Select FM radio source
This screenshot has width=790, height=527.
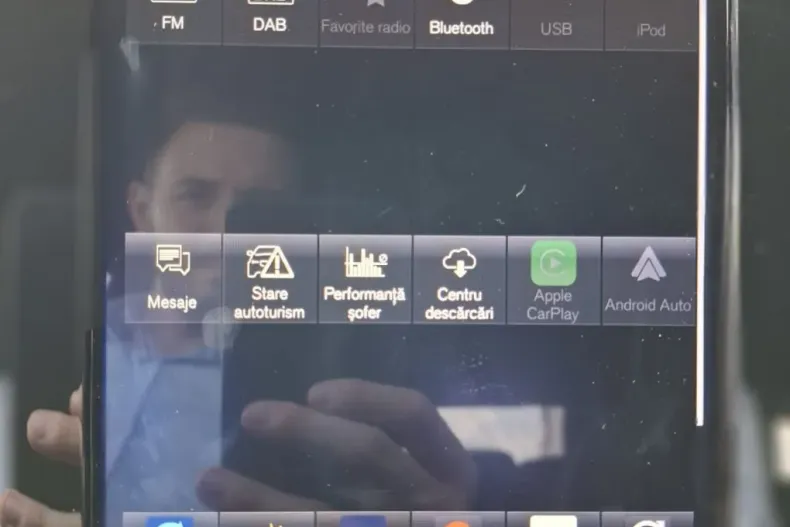click(173, 21)
